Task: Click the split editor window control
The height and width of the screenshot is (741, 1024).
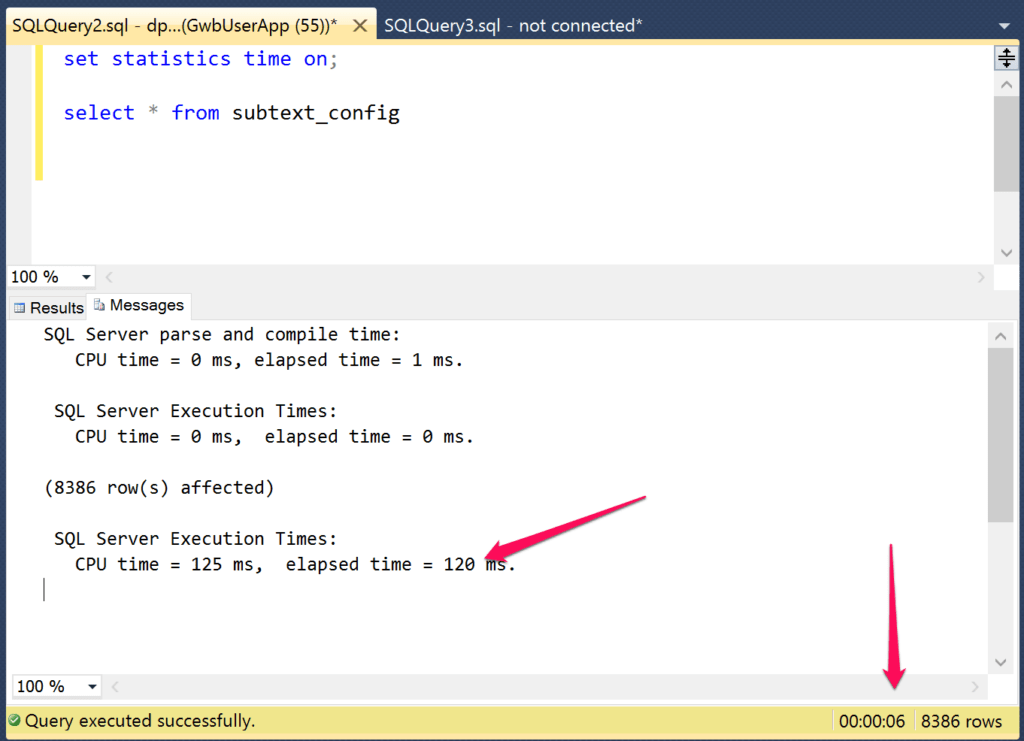Action: click(1006, 57)
